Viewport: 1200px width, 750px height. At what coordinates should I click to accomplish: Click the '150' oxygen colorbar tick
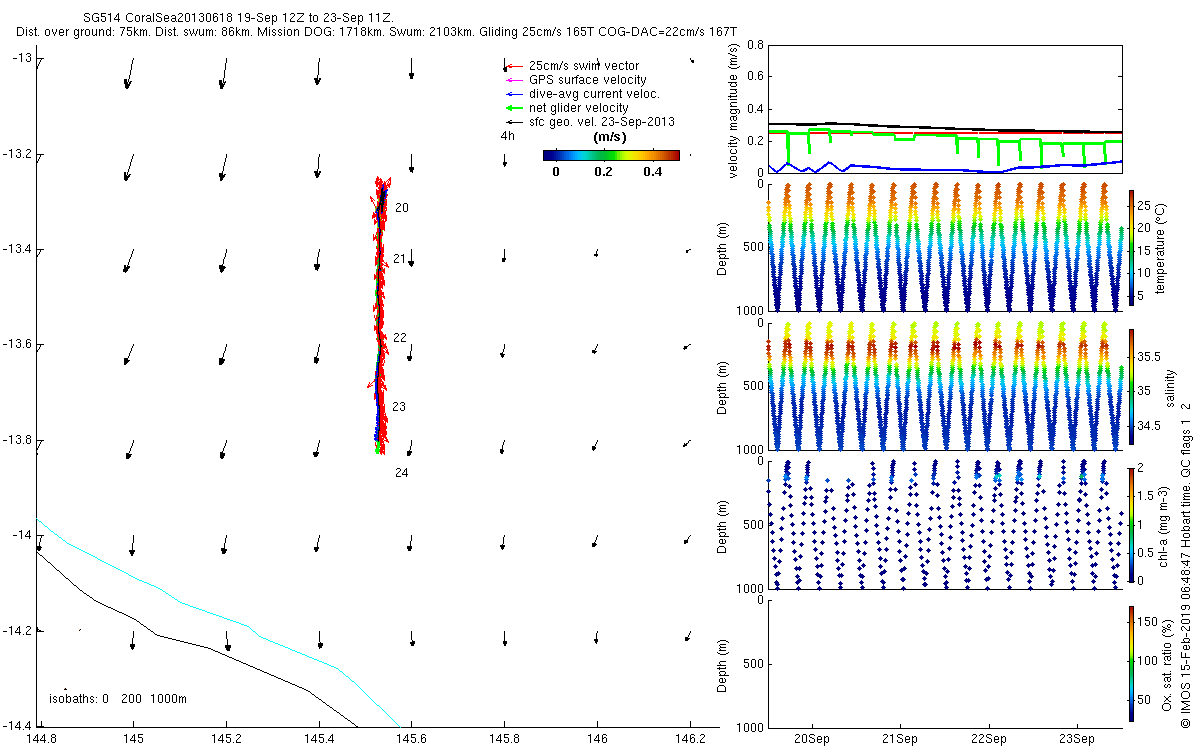coord(1146,622)
